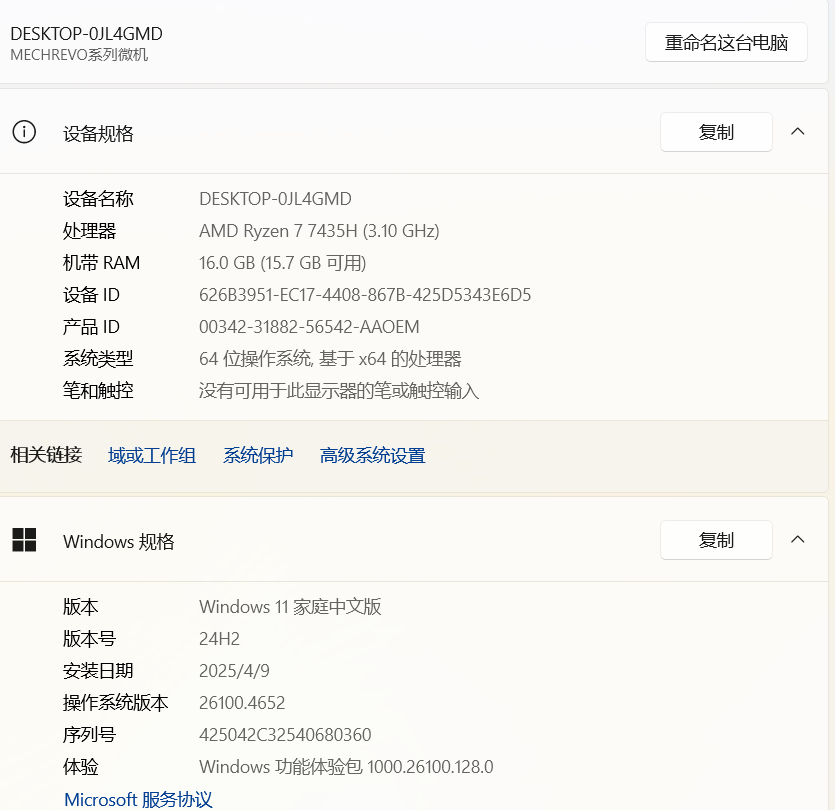835x810 pixels.
Task: Click the 安装日期 label
Action: [x=98, y=671]
